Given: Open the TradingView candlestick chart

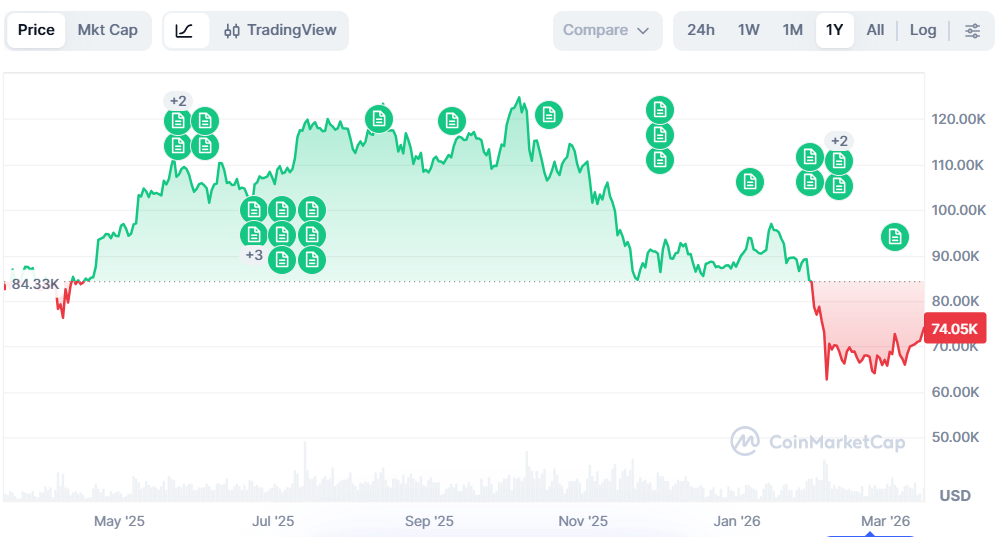Looking at the screenshot, I should [280, 30].
